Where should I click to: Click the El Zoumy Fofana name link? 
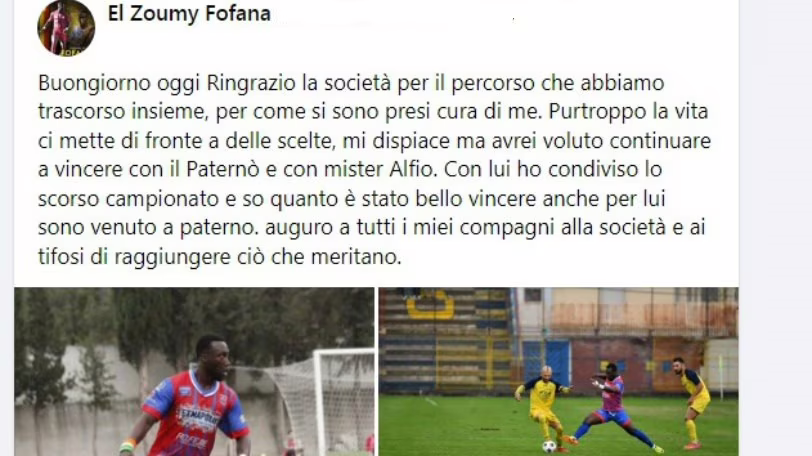click(189, 13)
